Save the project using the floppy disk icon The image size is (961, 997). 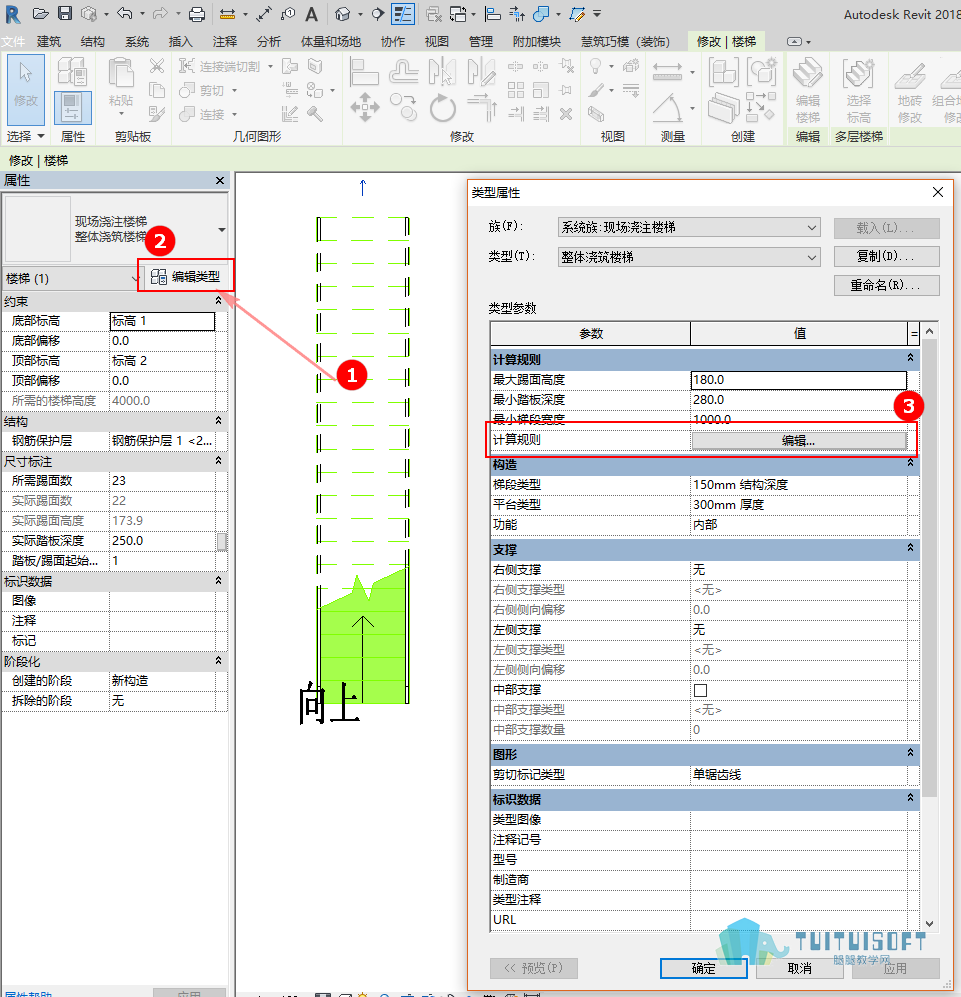pos(65,13)
